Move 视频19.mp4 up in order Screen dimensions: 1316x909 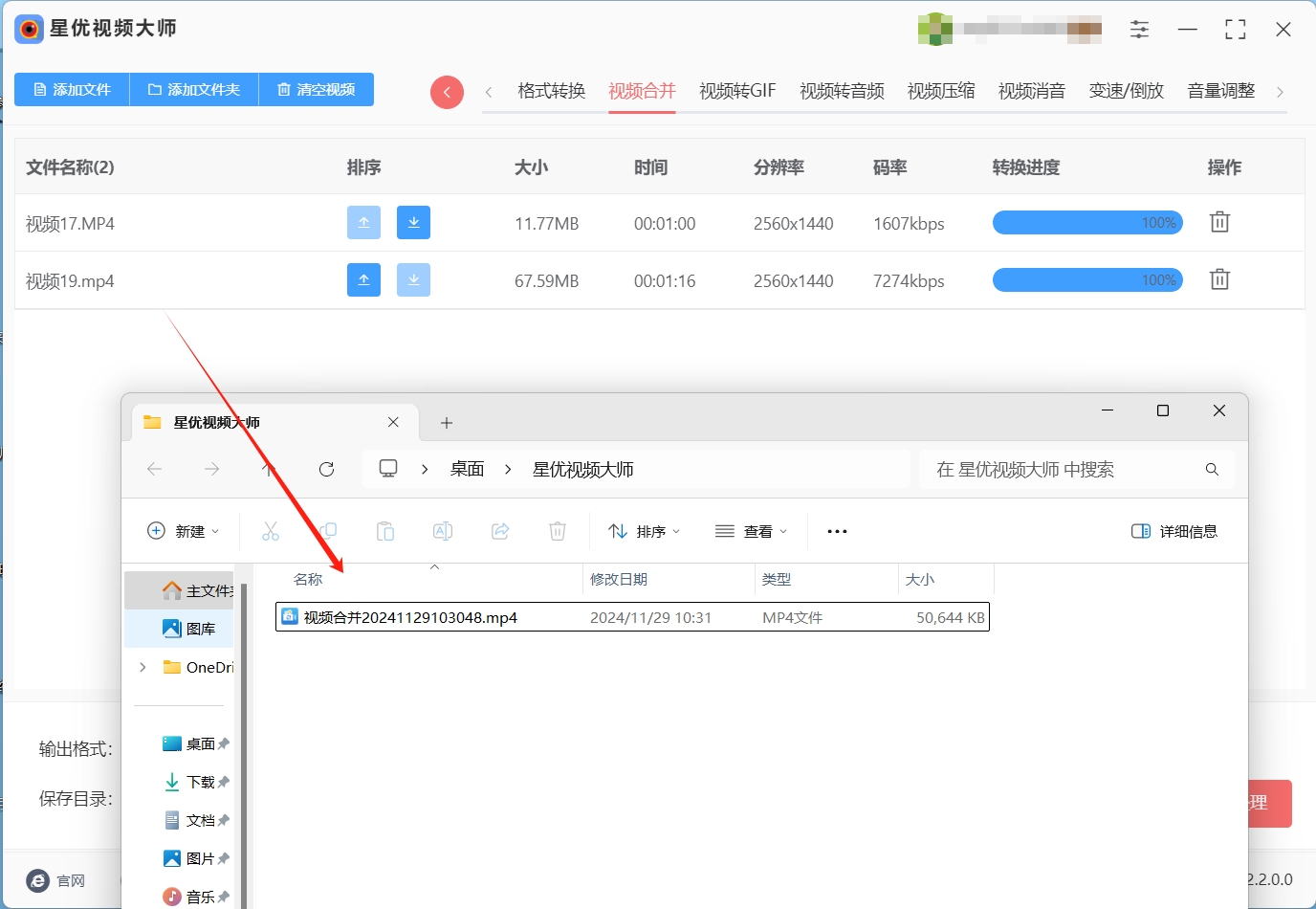click(363, 279)
